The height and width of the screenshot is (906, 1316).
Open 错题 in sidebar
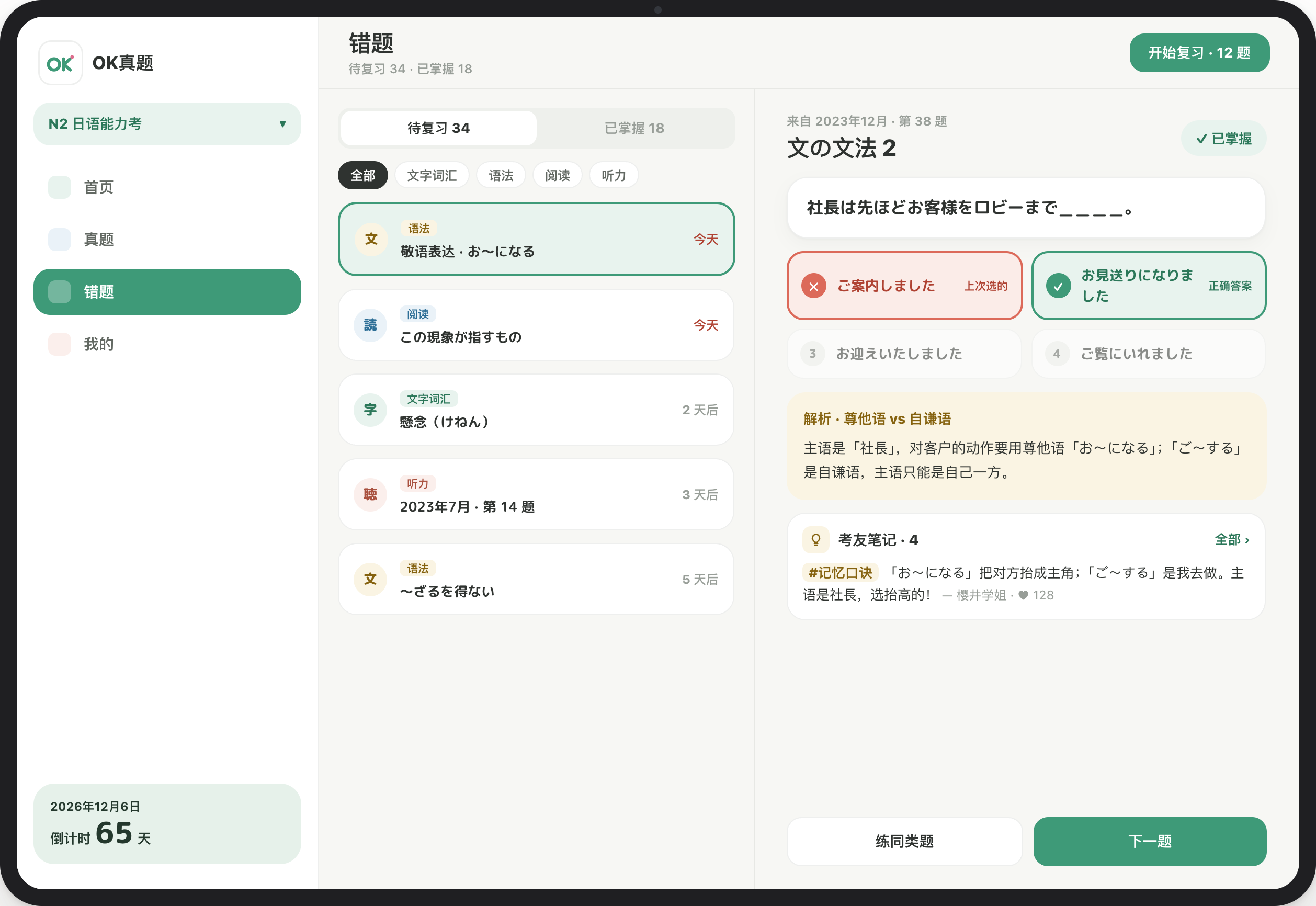point(167,292)
